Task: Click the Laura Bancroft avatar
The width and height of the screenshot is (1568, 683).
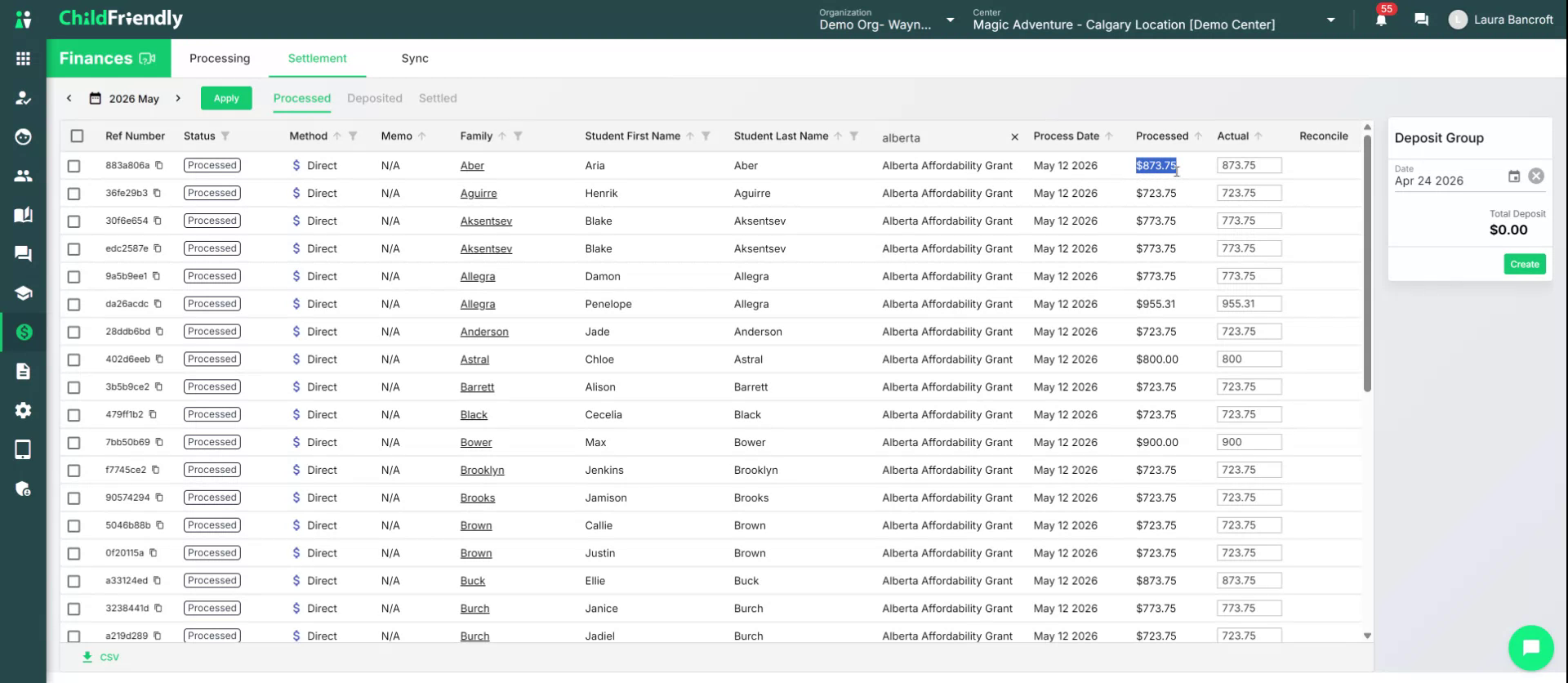Action: 1458,20
